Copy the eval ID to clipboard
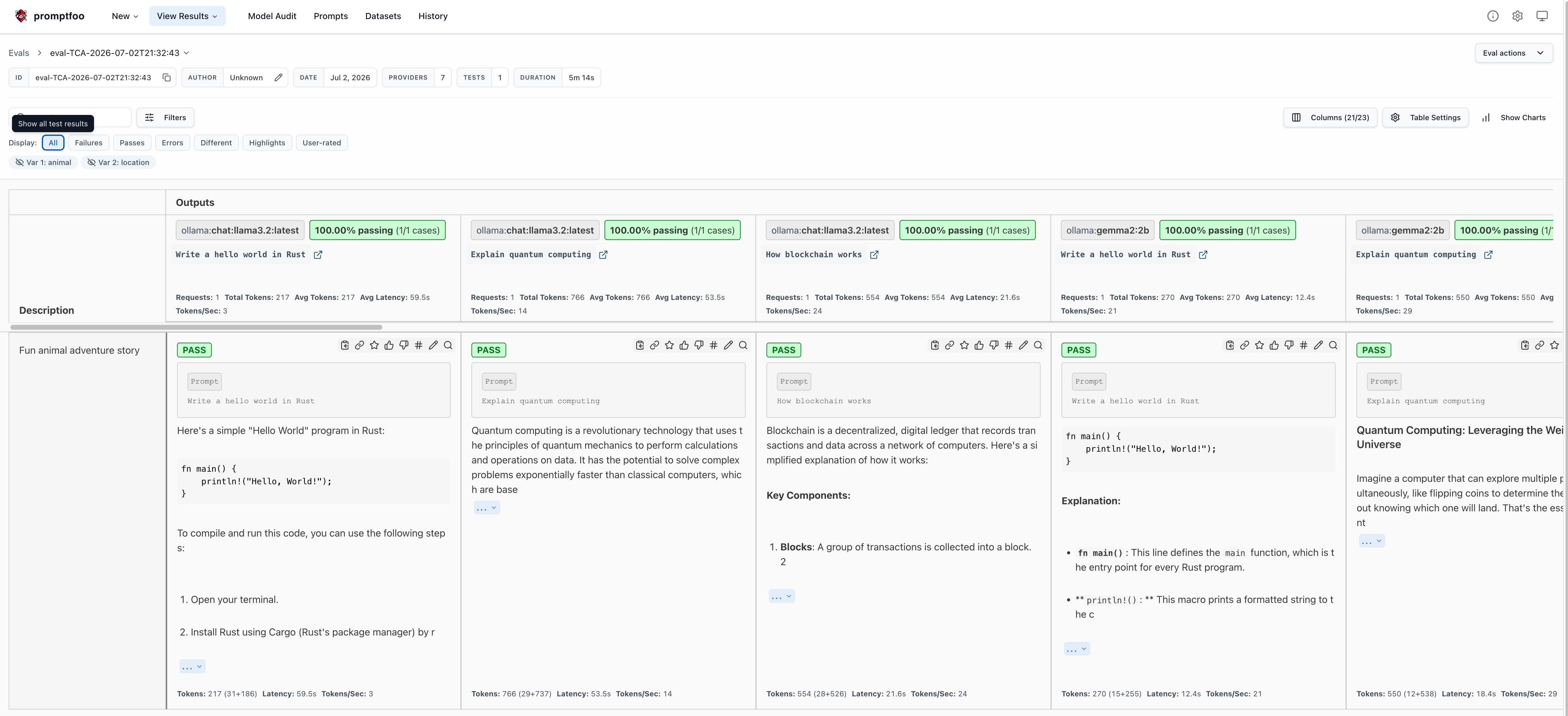 [x=166, y=77]
